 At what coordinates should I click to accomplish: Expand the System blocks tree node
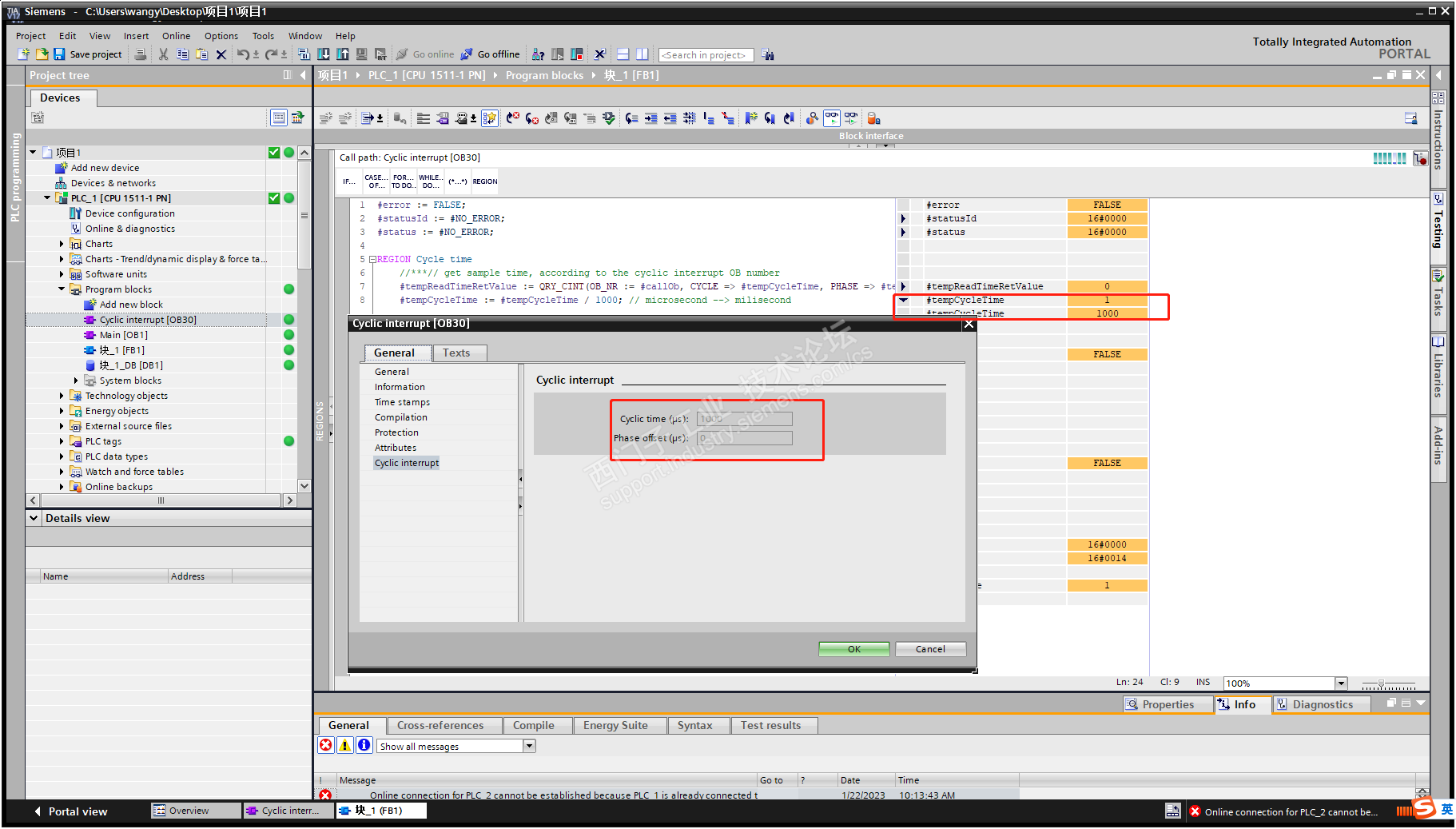pyautogui.click(x=76, y=381)
